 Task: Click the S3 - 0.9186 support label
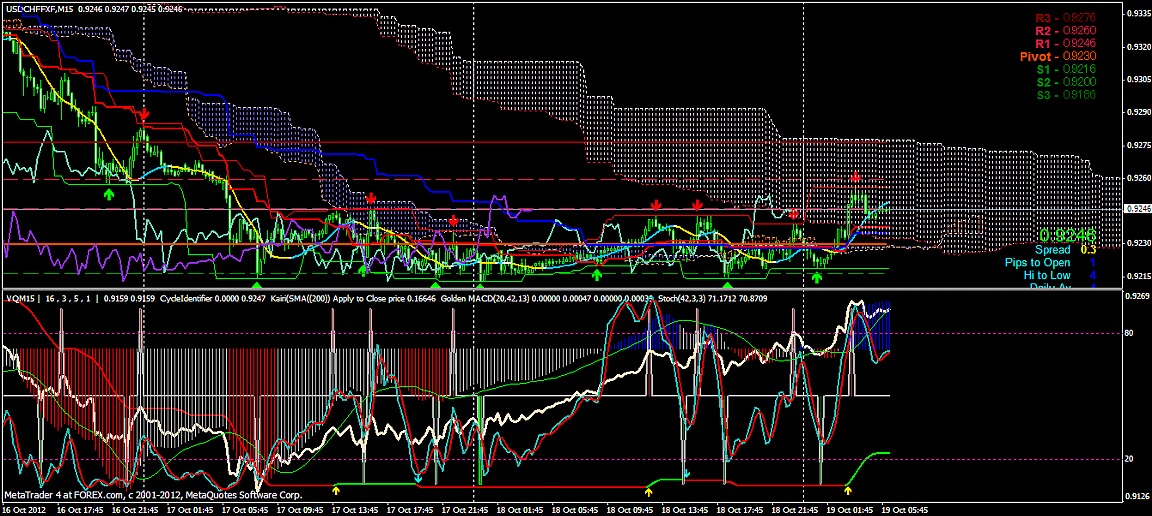coord(1067,94)
